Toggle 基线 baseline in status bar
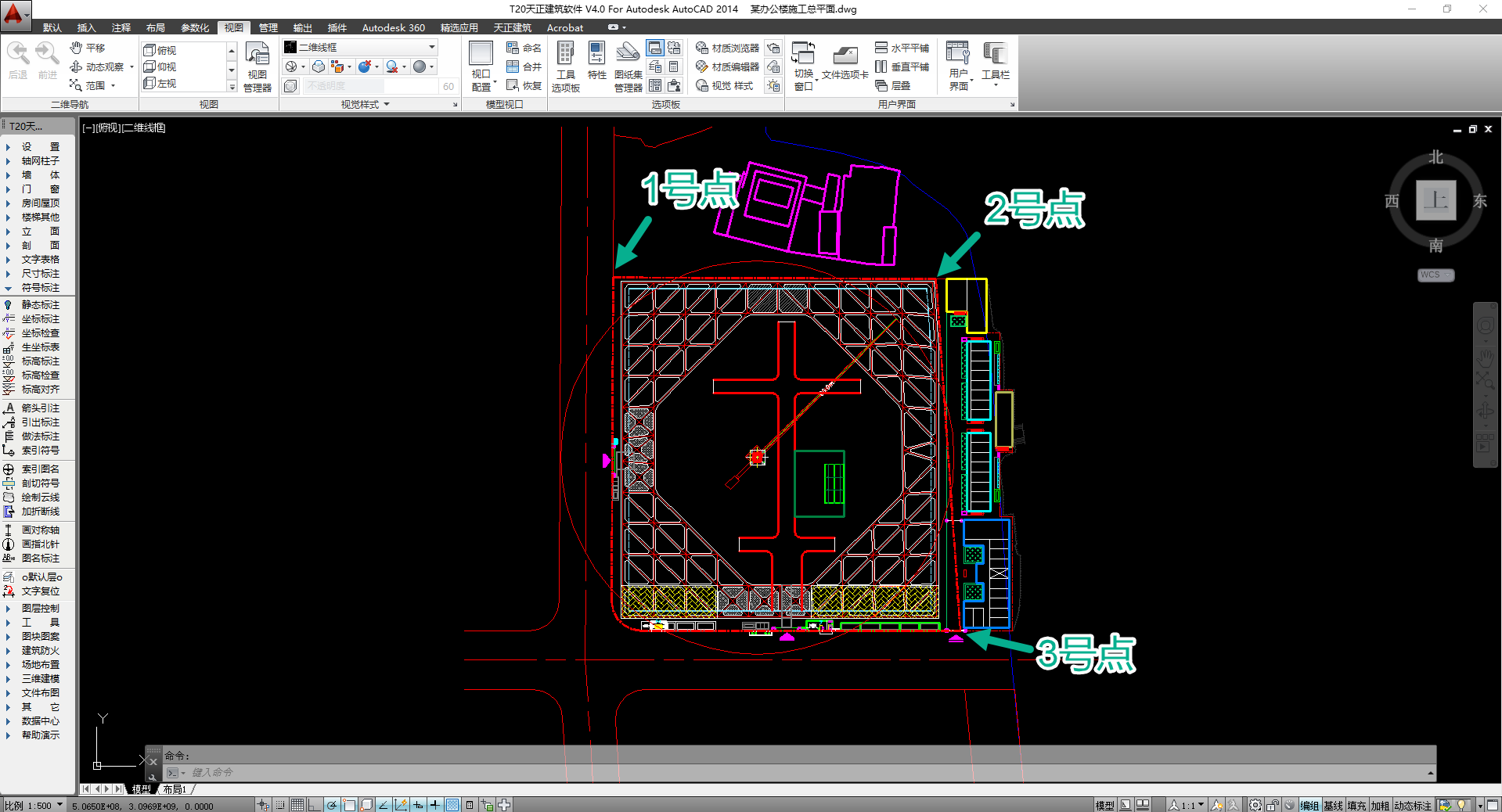The width and height of the screenshot is (1502, 812). [x=1333, y=806]
